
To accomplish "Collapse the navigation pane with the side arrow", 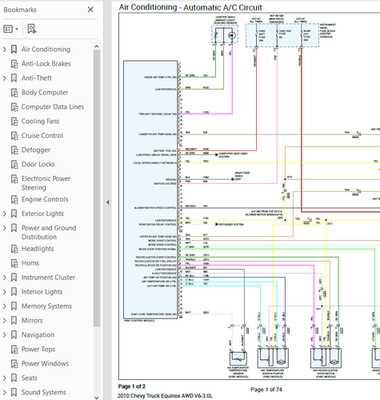I will (x=107, y=202).
